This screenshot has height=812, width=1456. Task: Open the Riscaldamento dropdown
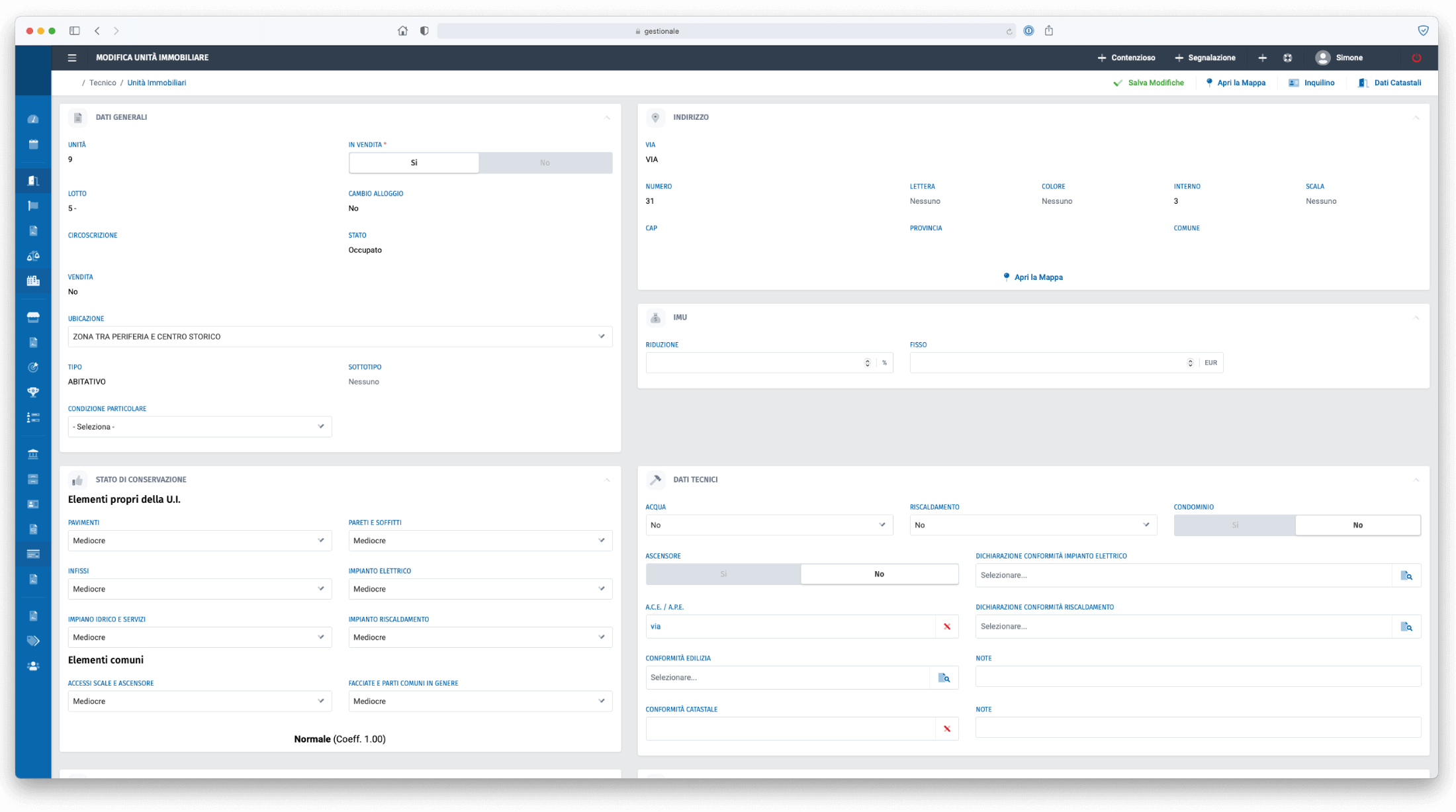1033,525
